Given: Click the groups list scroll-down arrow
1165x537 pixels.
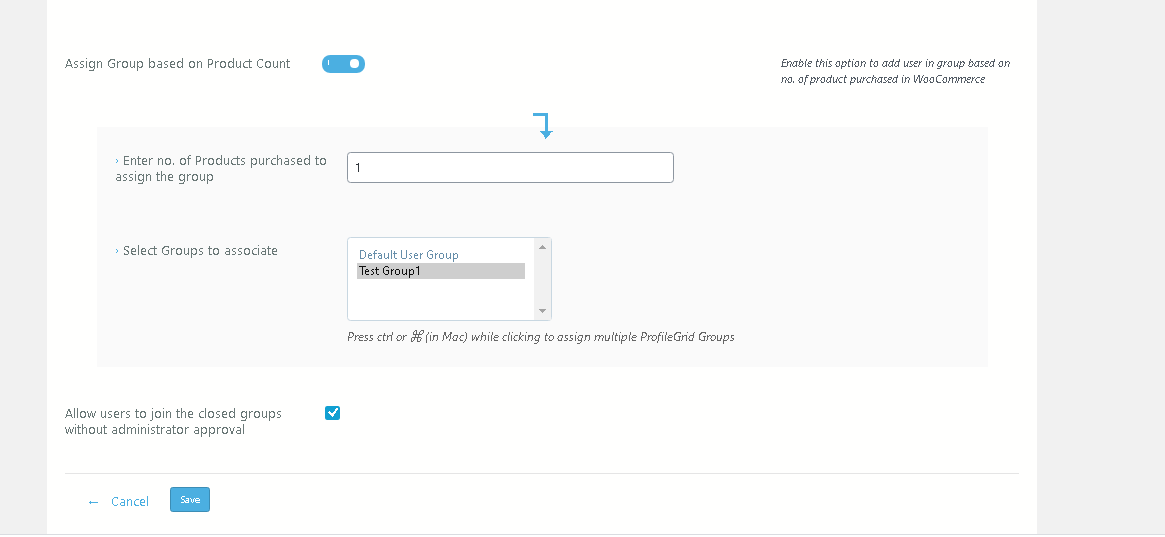Looking at the screenshot, I should point(543,311).
